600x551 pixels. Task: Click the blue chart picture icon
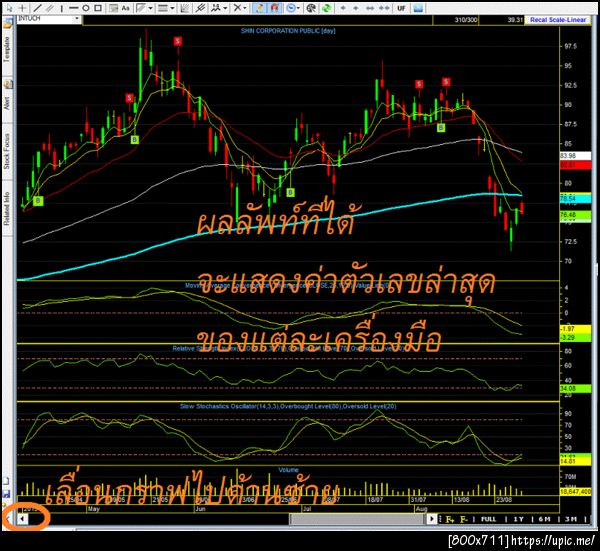(418, 8)
